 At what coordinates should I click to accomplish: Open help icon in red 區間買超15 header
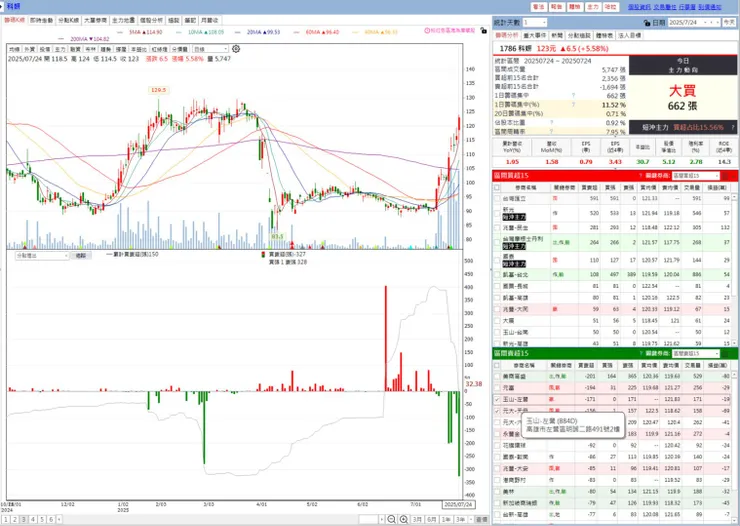(640, 175)
